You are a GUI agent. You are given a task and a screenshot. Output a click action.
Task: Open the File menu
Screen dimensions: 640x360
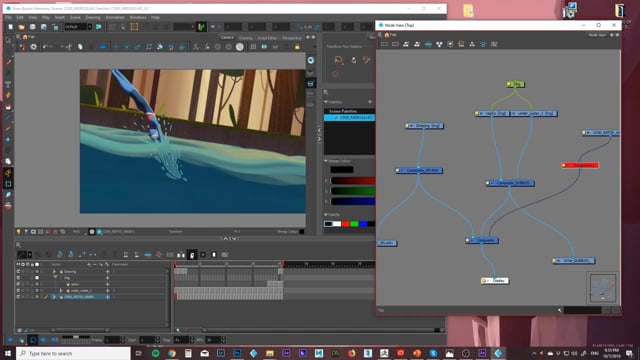tap(8, 18)
